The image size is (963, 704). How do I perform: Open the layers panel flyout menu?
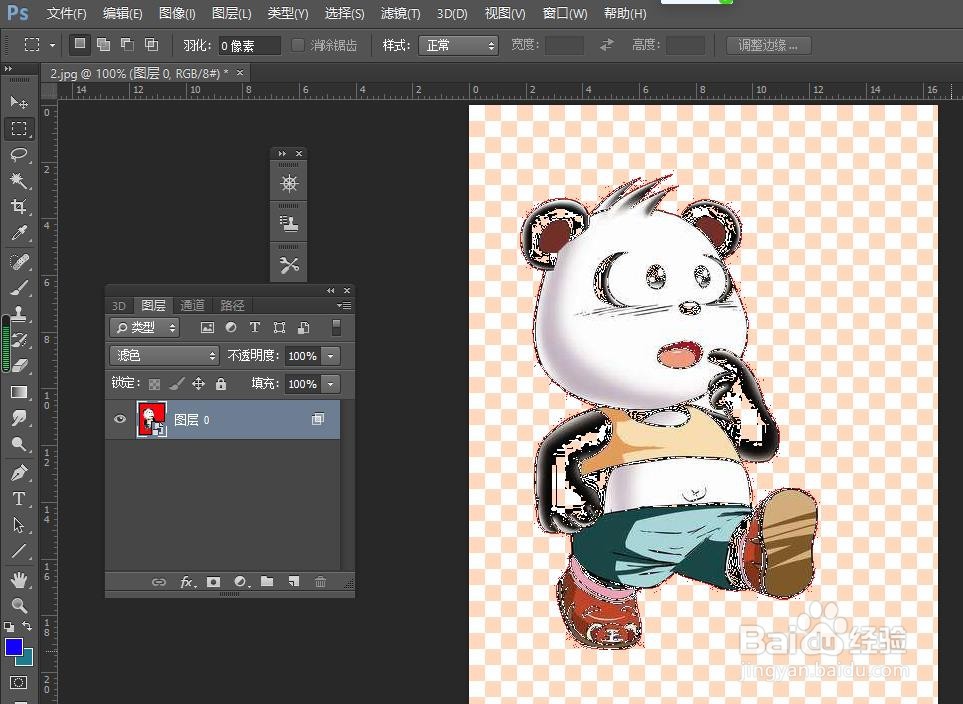[345, 305]
